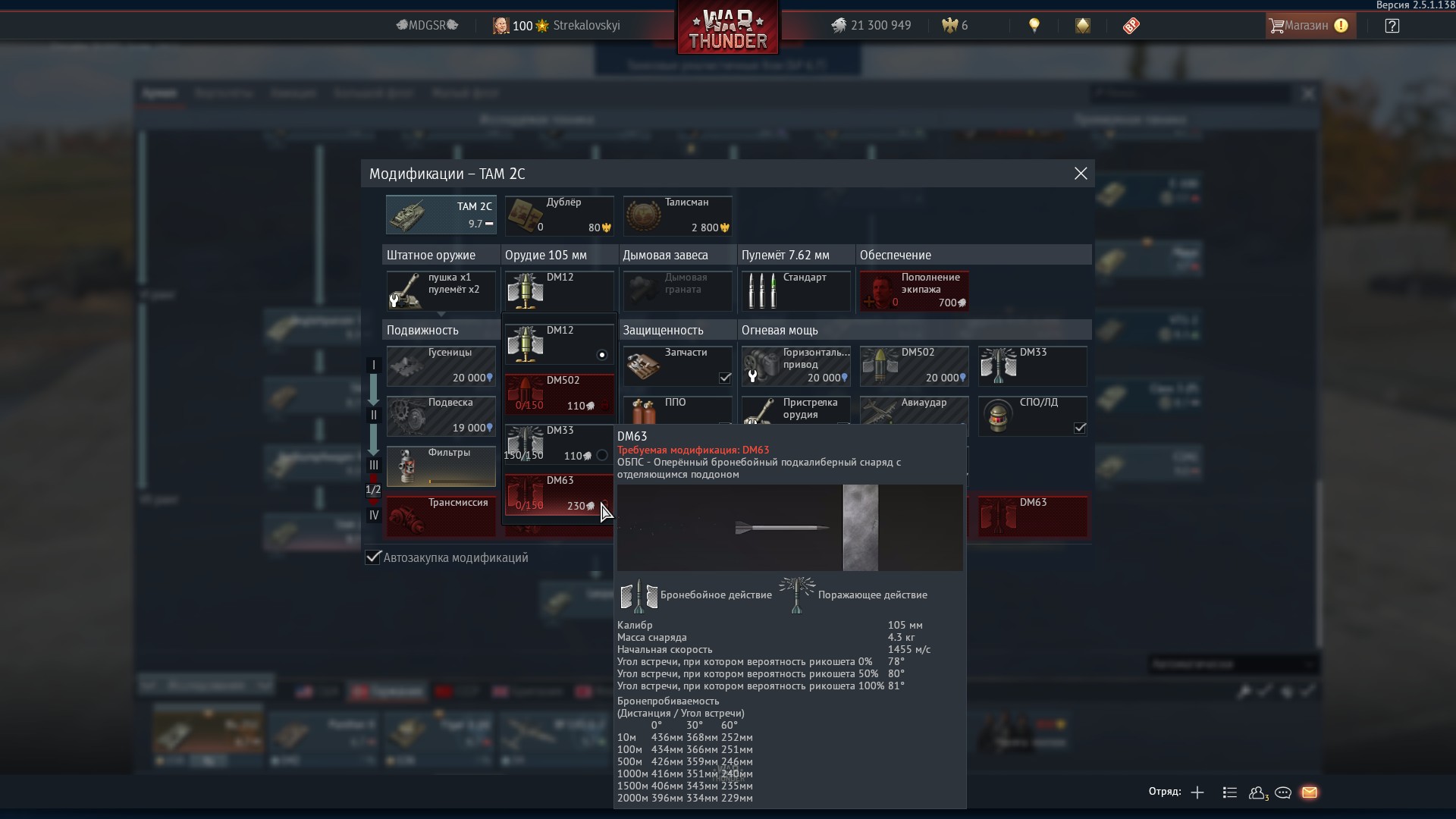
Task: Purchase the Талисман talisman item
Action: pyautogui.click(x=678, y=215)
